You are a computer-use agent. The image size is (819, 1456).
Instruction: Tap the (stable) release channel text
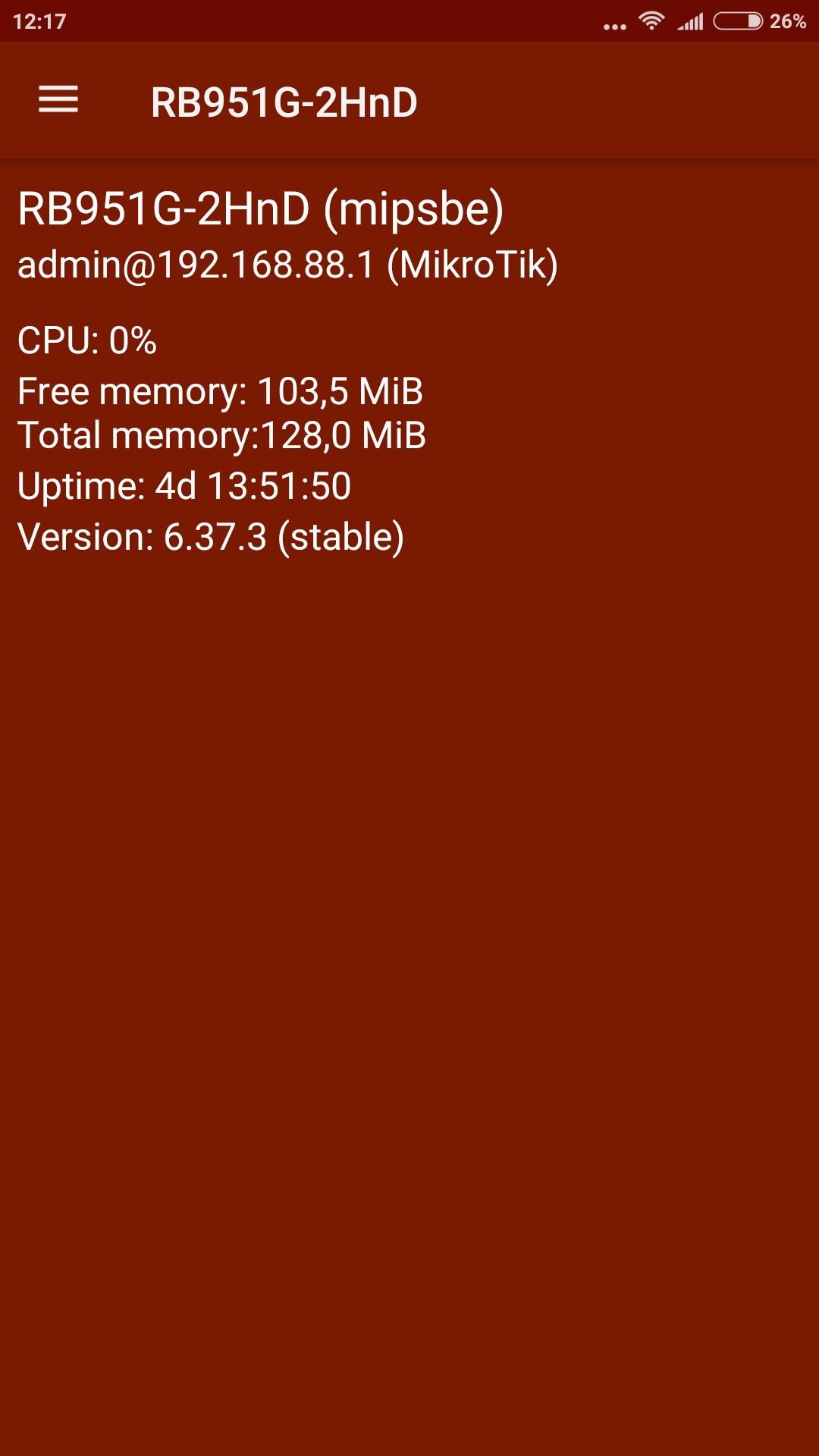click(341, 537)
